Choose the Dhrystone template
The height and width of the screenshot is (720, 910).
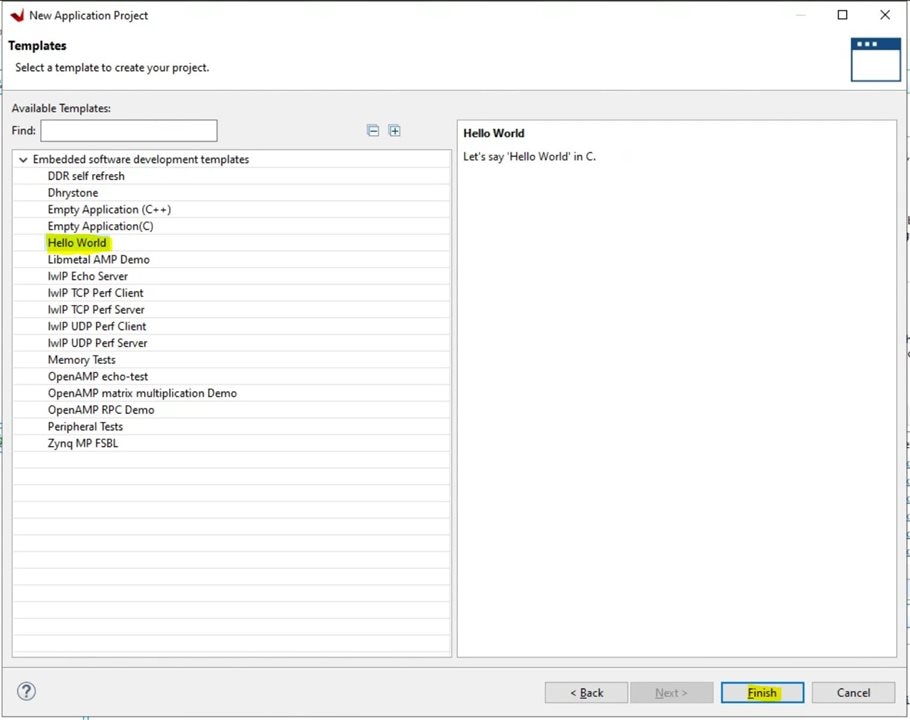point(73,193)
